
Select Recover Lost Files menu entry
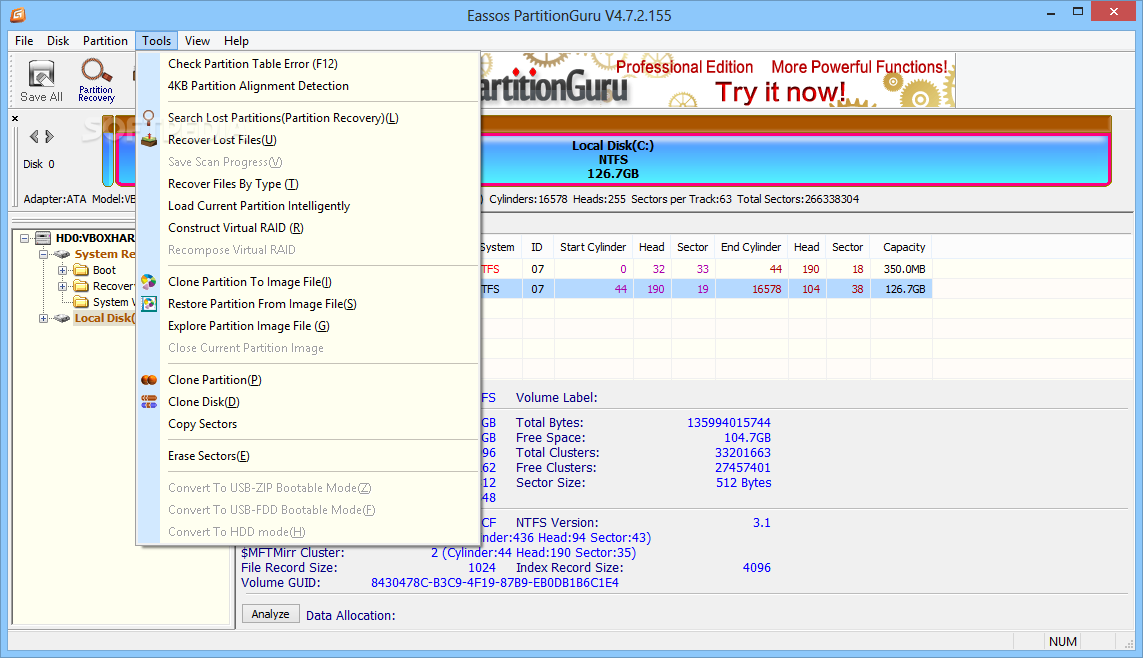pyautogui.click(x=222, y=140)
